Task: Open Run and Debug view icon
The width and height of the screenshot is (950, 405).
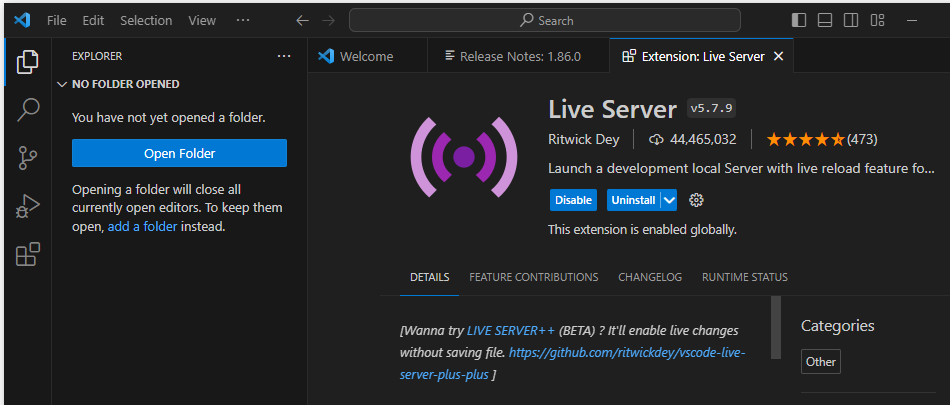Action: [x=27, y=207]
